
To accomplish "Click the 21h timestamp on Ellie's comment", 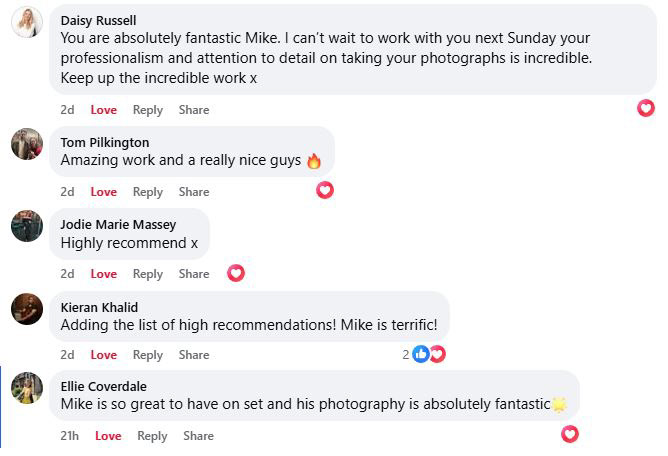I will click(70, 436).
